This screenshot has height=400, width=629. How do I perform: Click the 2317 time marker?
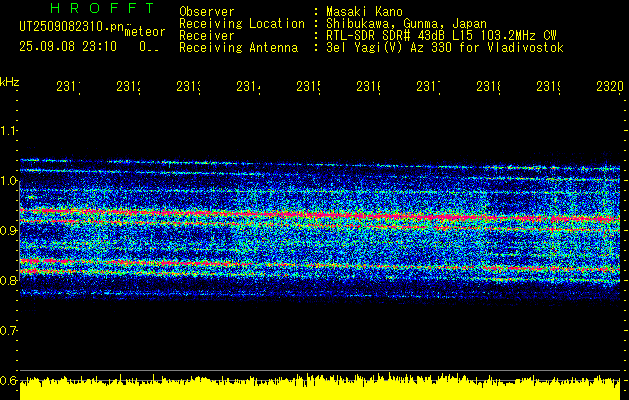[x=428, y=87]
